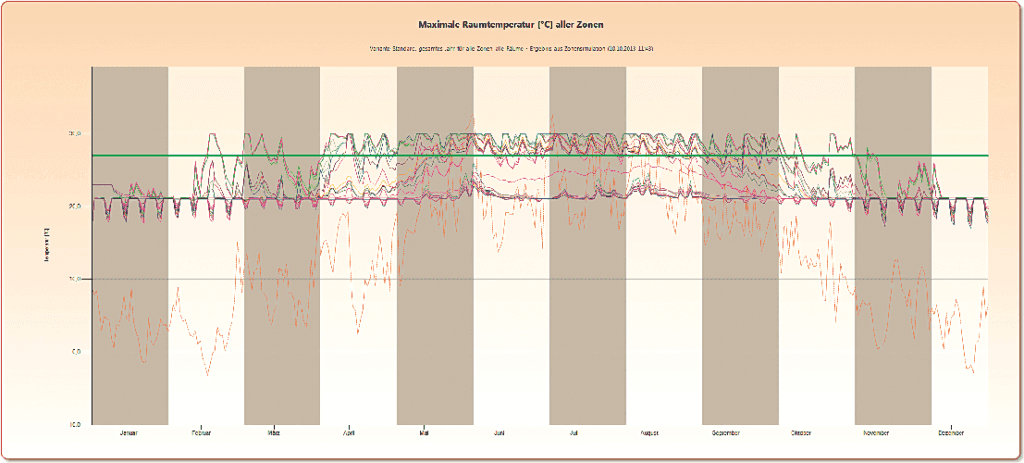Screen dimensions: 1024x463
Task: Click the 5,0 y-axis tick label
Action: [76, 352]
